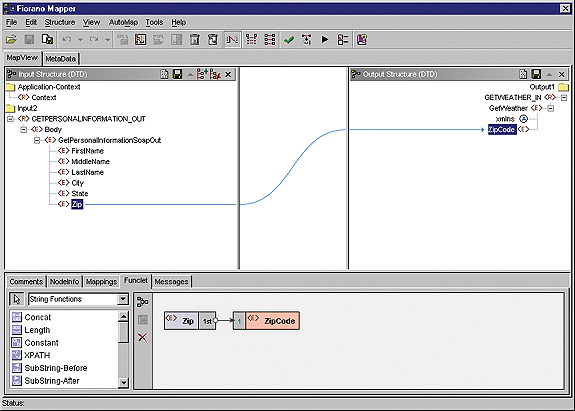
Task: Switch to the Comments tab
Action: point(26,282)
